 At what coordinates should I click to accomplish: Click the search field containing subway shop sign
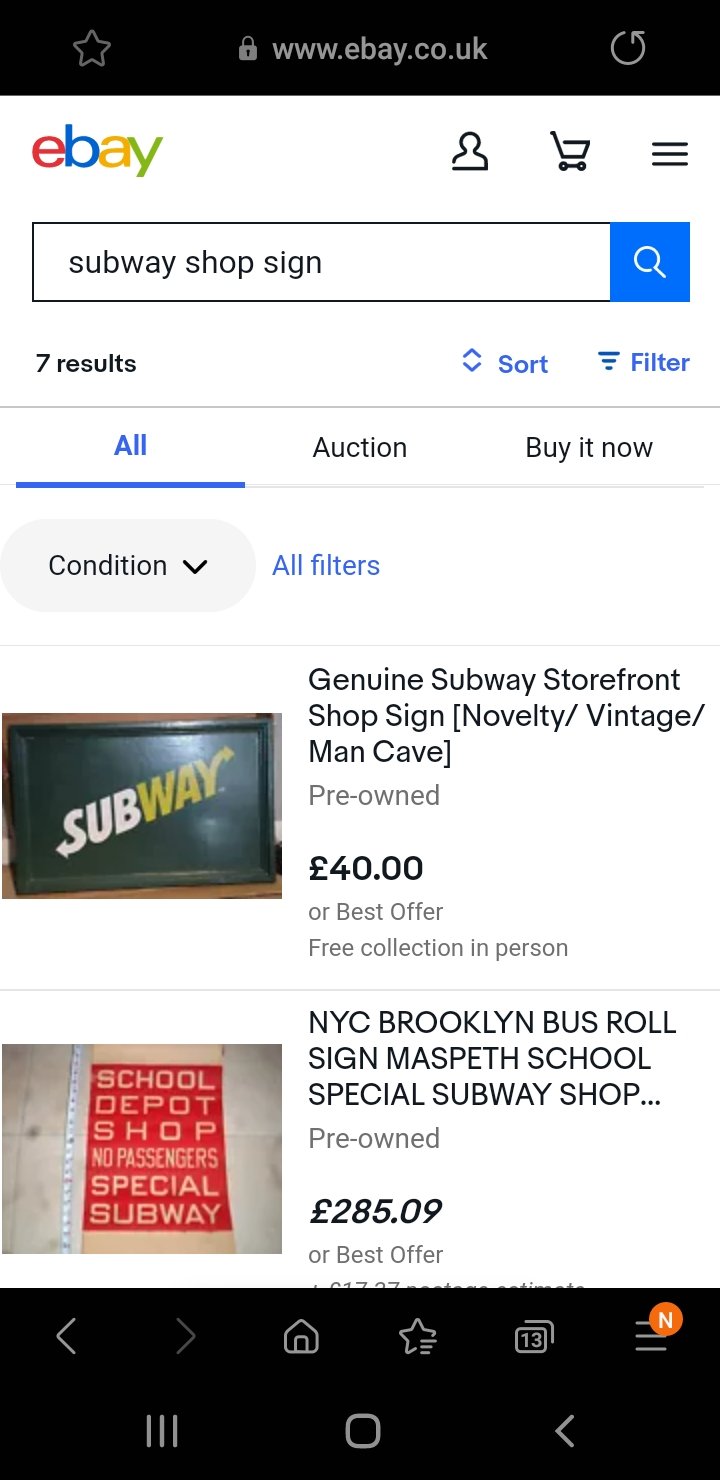point(320,262)
